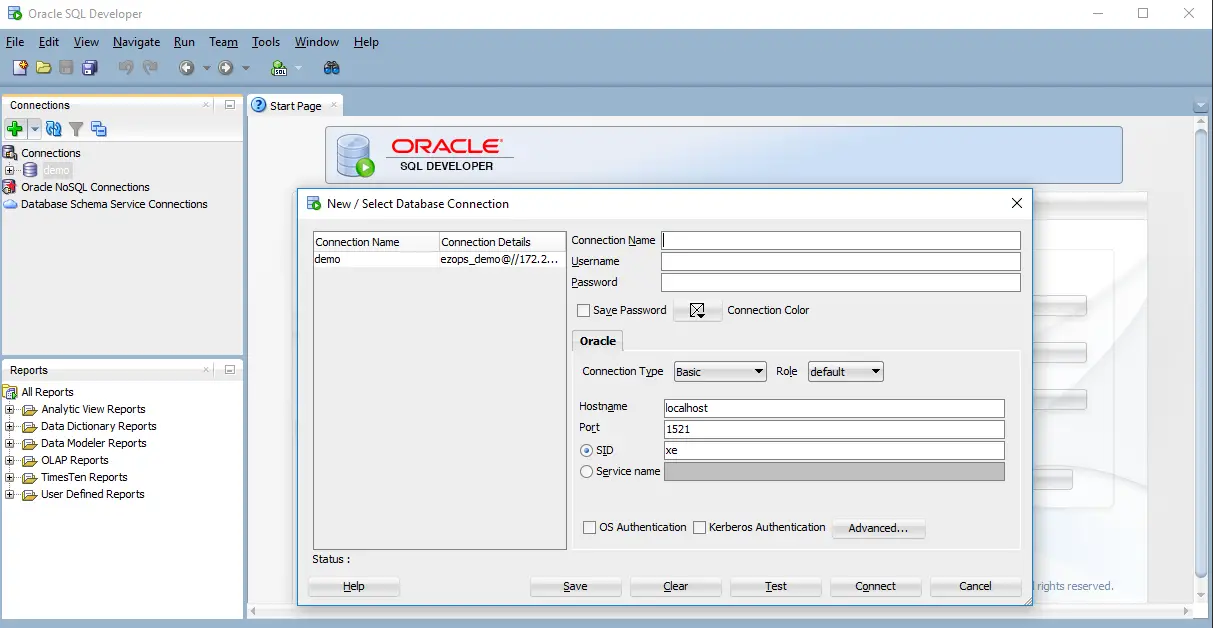
Task: Click the Hostname field containing localhost
Action: pos(834,408)
